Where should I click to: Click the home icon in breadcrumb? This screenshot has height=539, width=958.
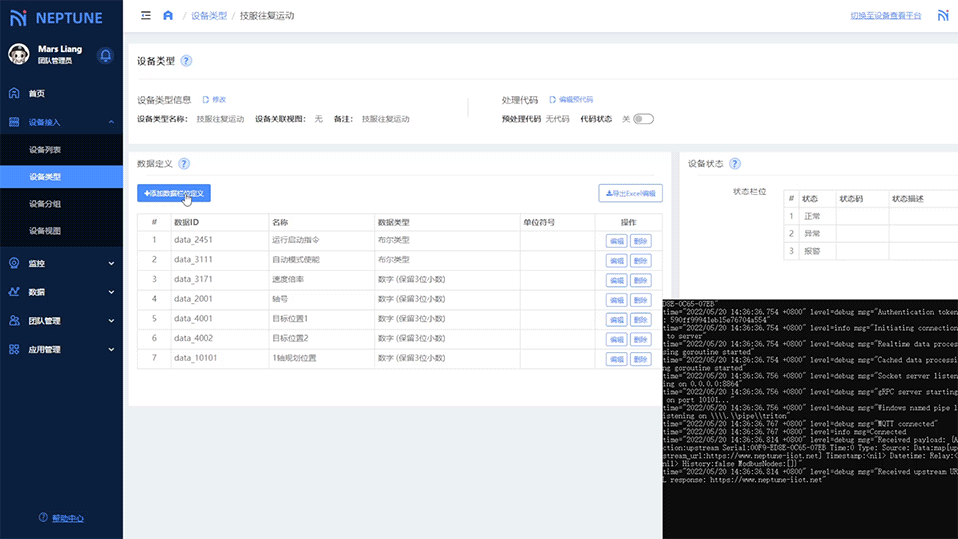168,16
